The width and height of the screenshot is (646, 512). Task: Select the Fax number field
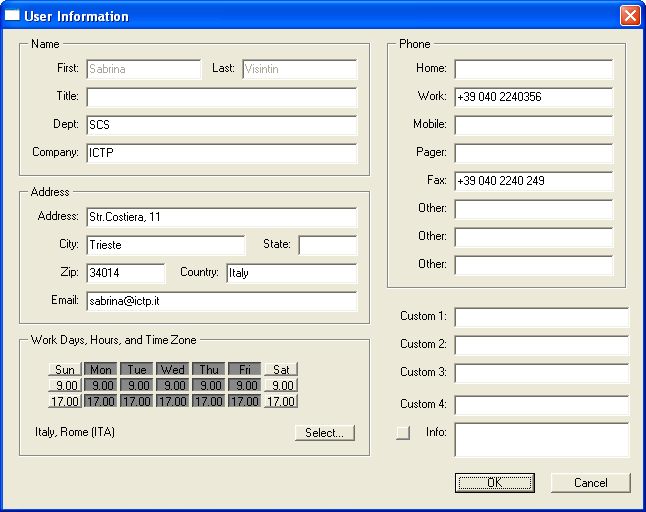[533, 182]
